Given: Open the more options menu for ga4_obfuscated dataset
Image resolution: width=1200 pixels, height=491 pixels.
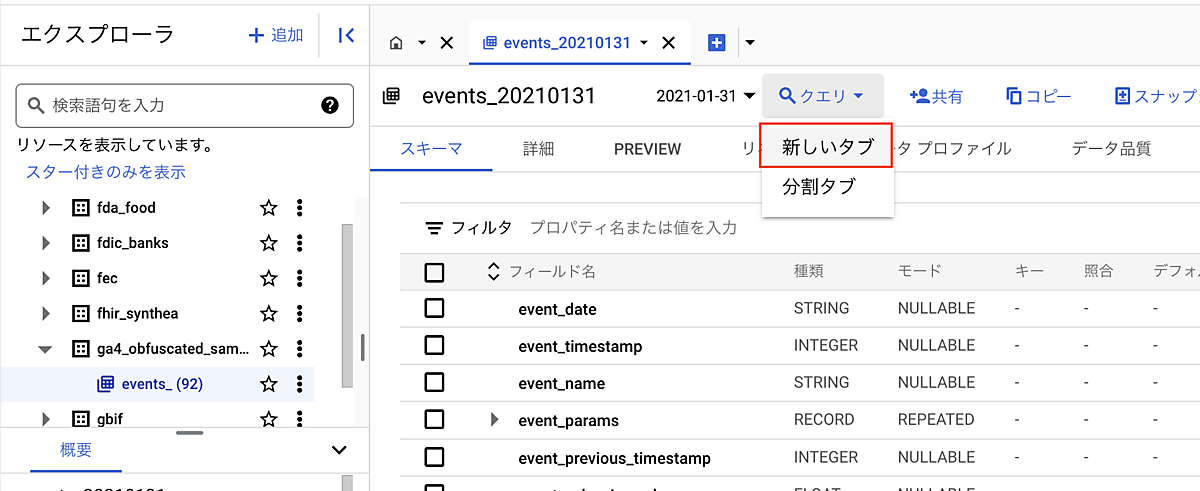Looking at the screenshot, I should [299, 349].
